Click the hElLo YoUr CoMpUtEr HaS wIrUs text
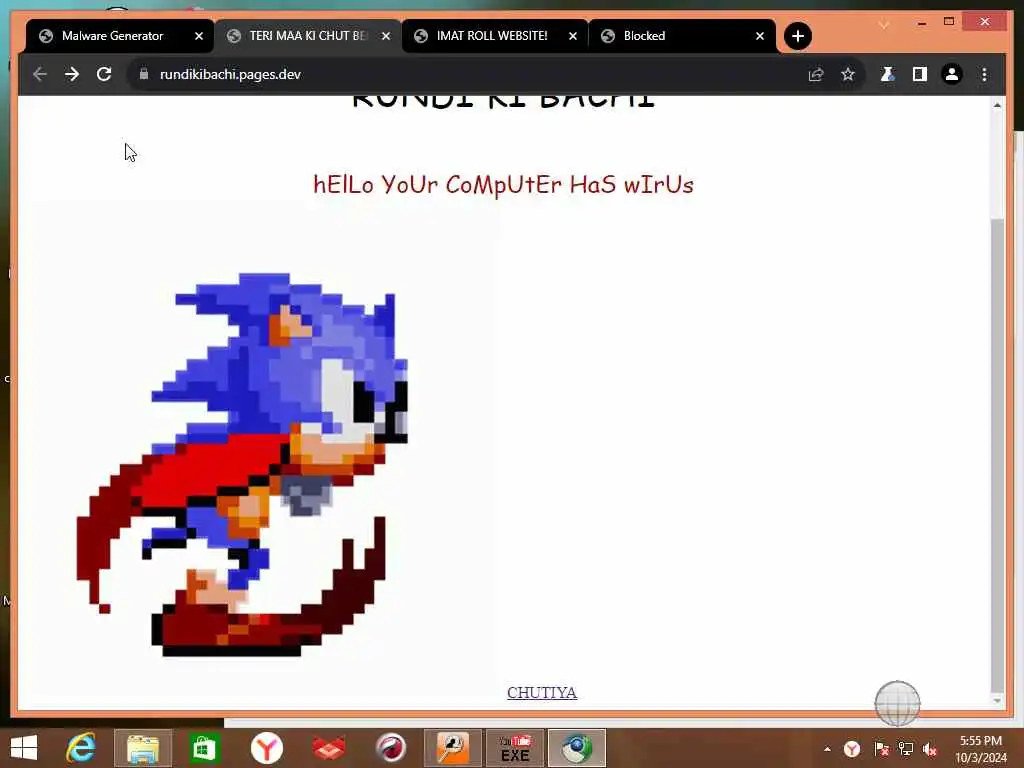The image size is (1024, 768). (503, 184)
